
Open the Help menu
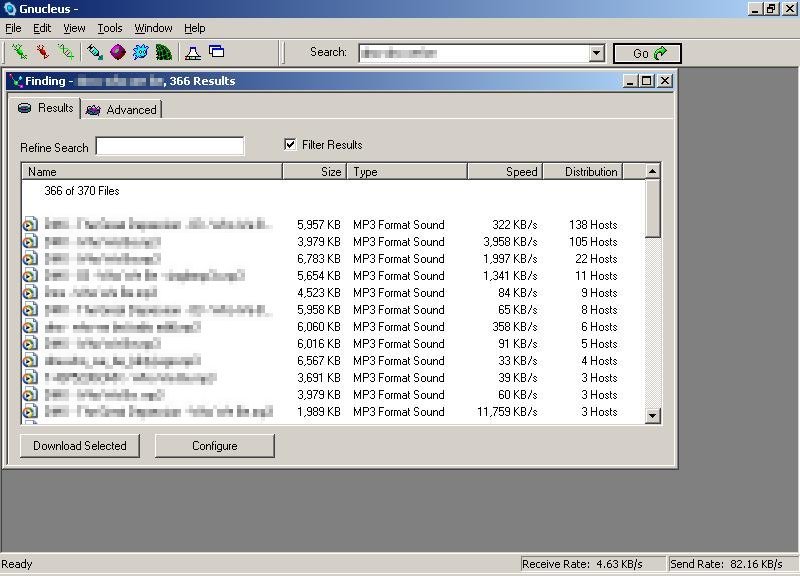[x=194, y=28]
